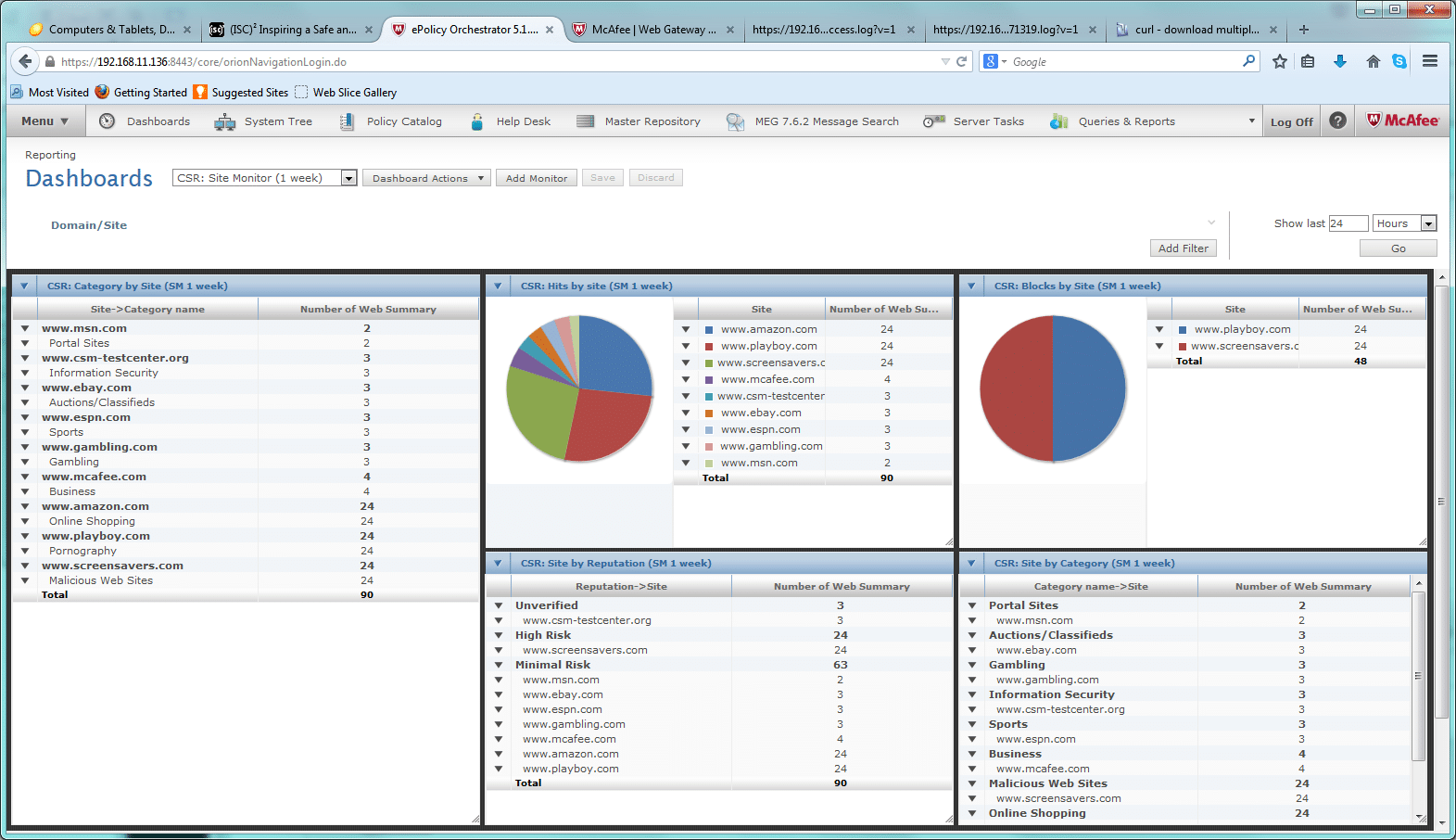Open the help question mark icon
This screenshot has width=1456, height=840.
click(x=1337, y=121)
